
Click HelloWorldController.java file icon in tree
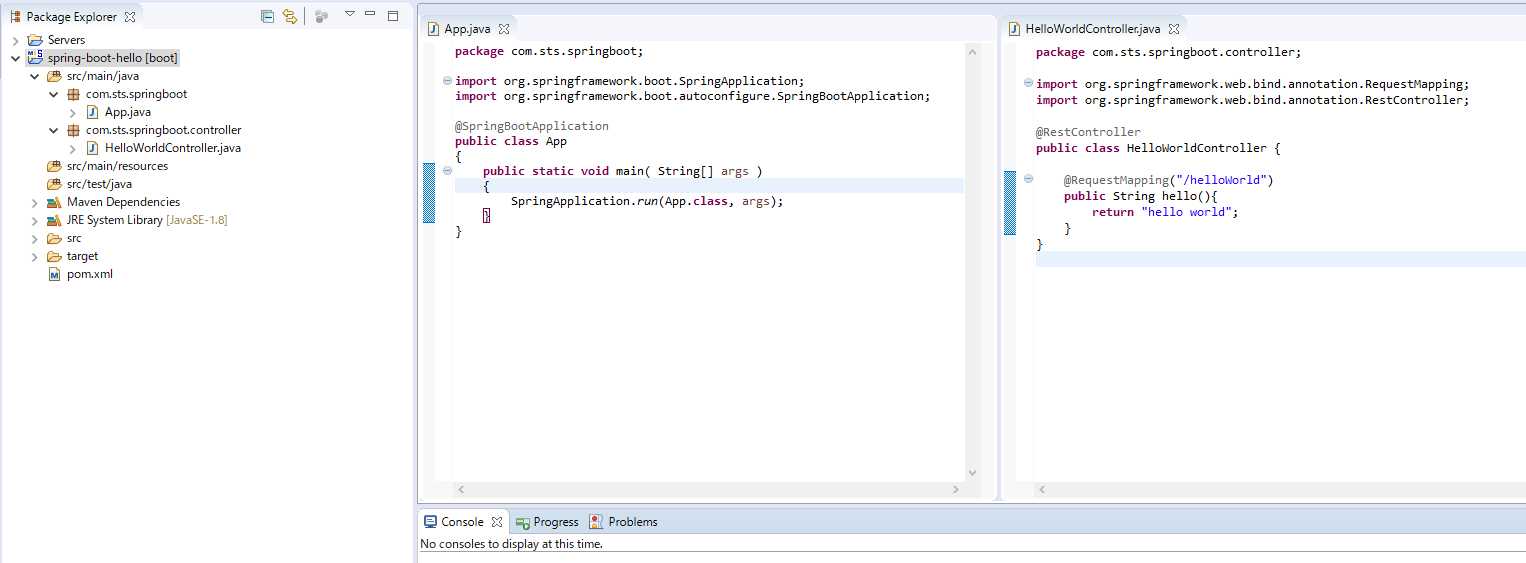click(x=92, y=148)
